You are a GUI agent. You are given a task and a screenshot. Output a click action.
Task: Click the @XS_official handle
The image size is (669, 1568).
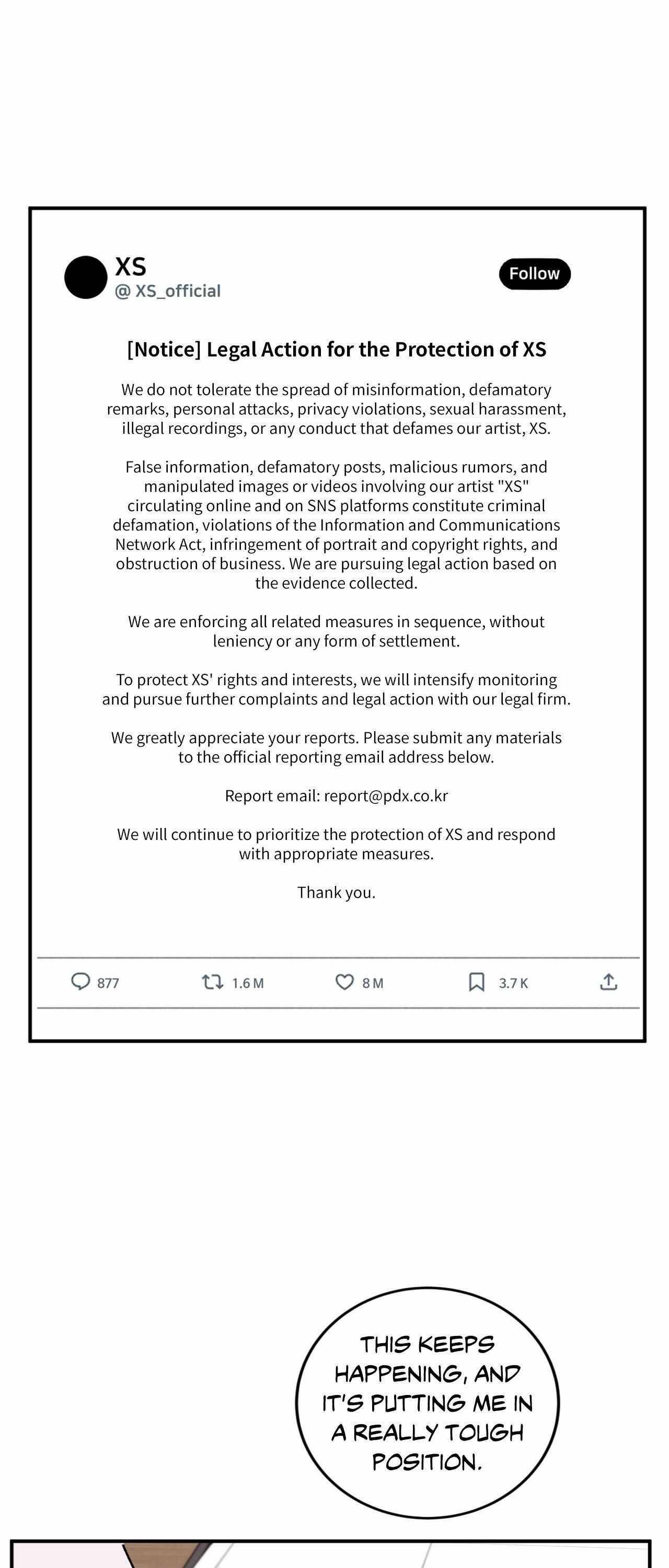168,291
